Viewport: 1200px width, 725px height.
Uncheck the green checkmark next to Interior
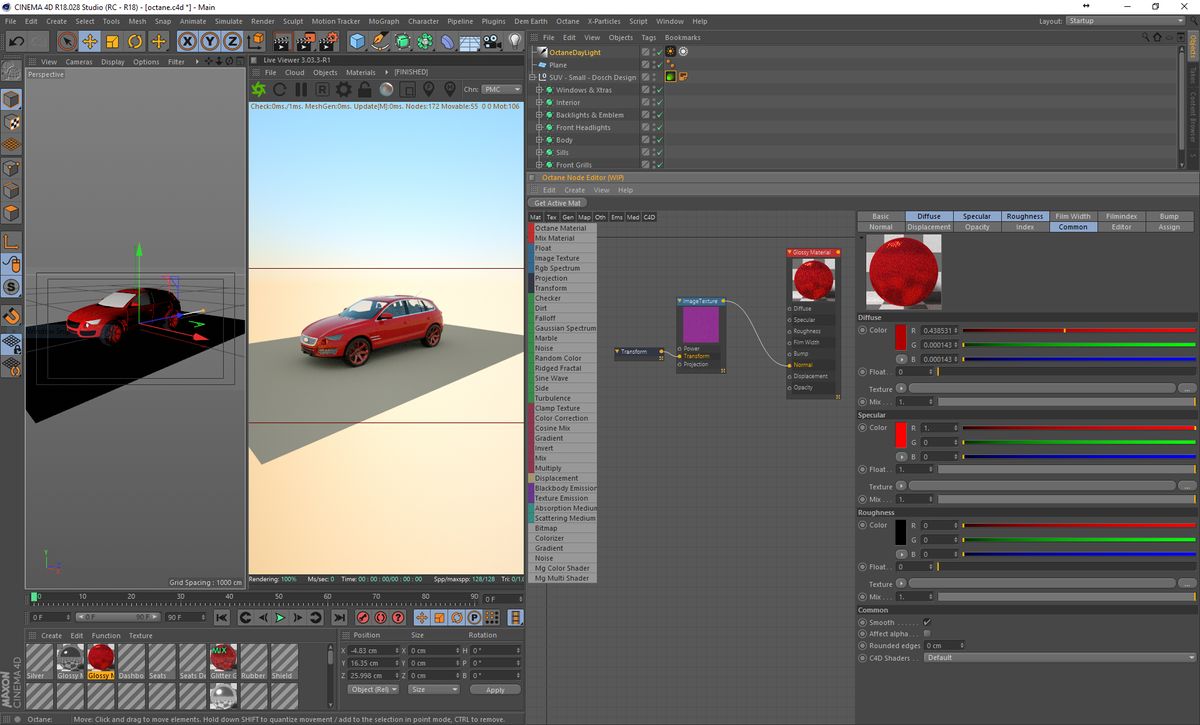[659, 102]
